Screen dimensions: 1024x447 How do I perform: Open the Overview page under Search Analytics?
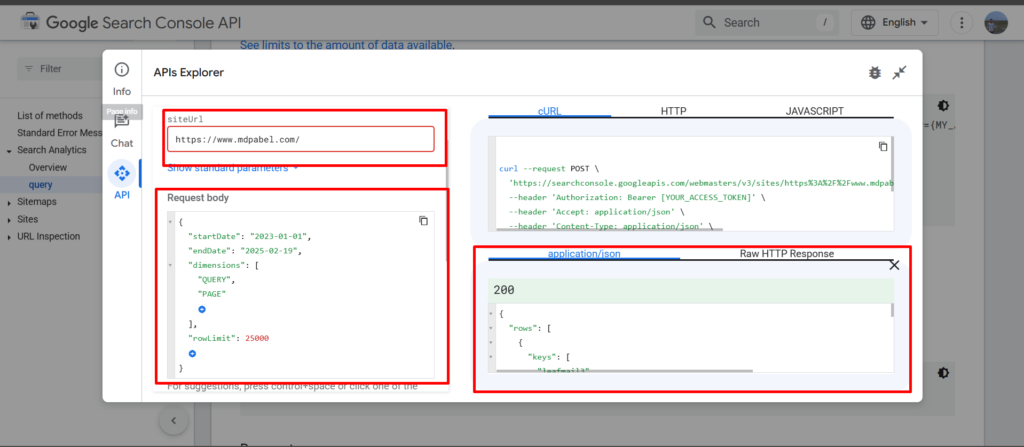pyautogui.click(x=48, y=167)
